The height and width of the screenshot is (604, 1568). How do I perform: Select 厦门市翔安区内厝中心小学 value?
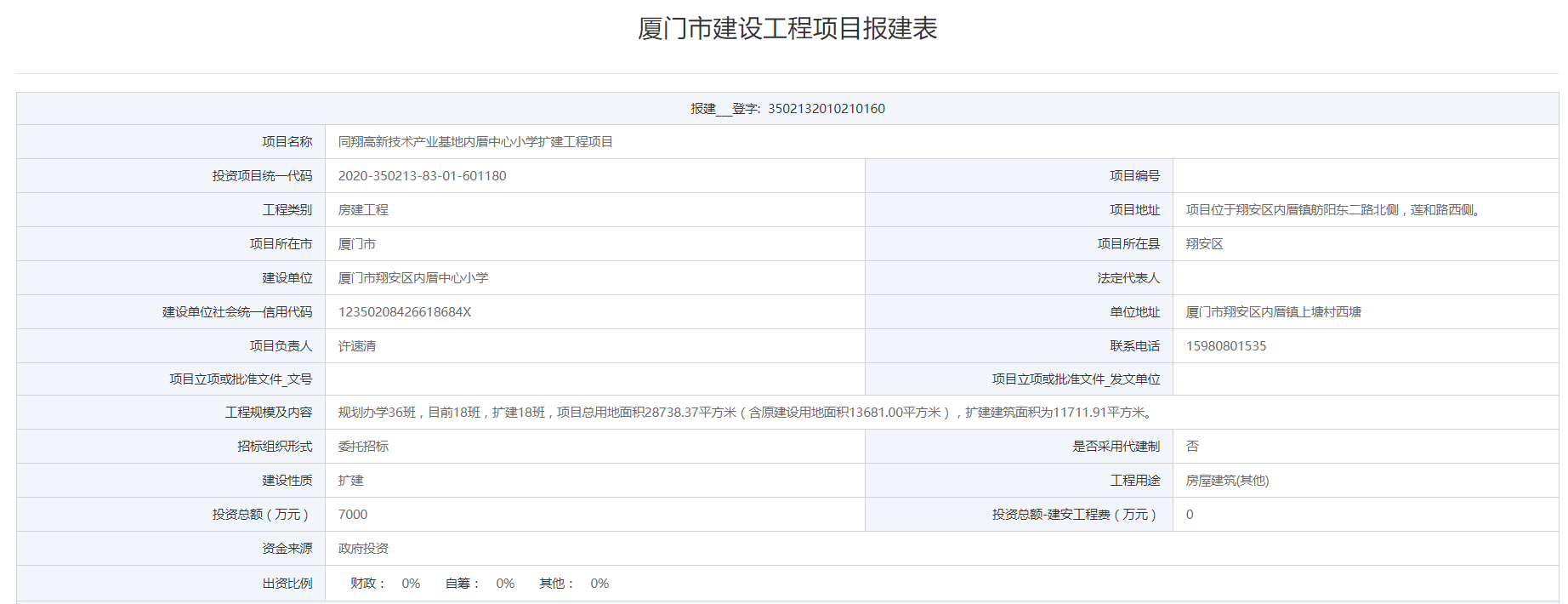(413, 278)
